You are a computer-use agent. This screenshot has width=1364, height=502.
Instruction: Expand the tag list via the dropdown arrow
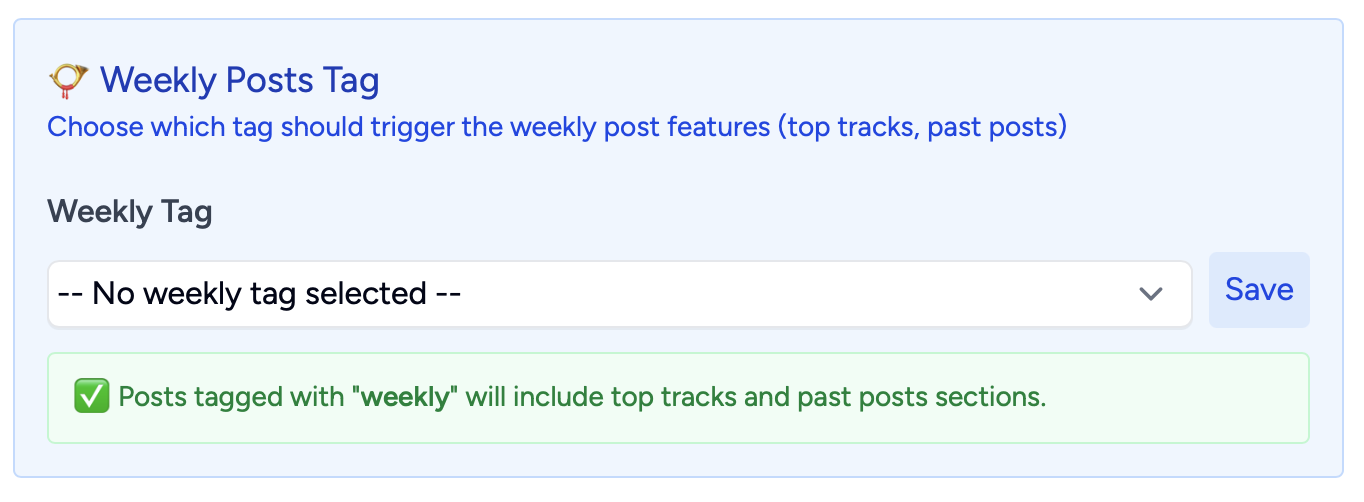tap(1151, 294)
